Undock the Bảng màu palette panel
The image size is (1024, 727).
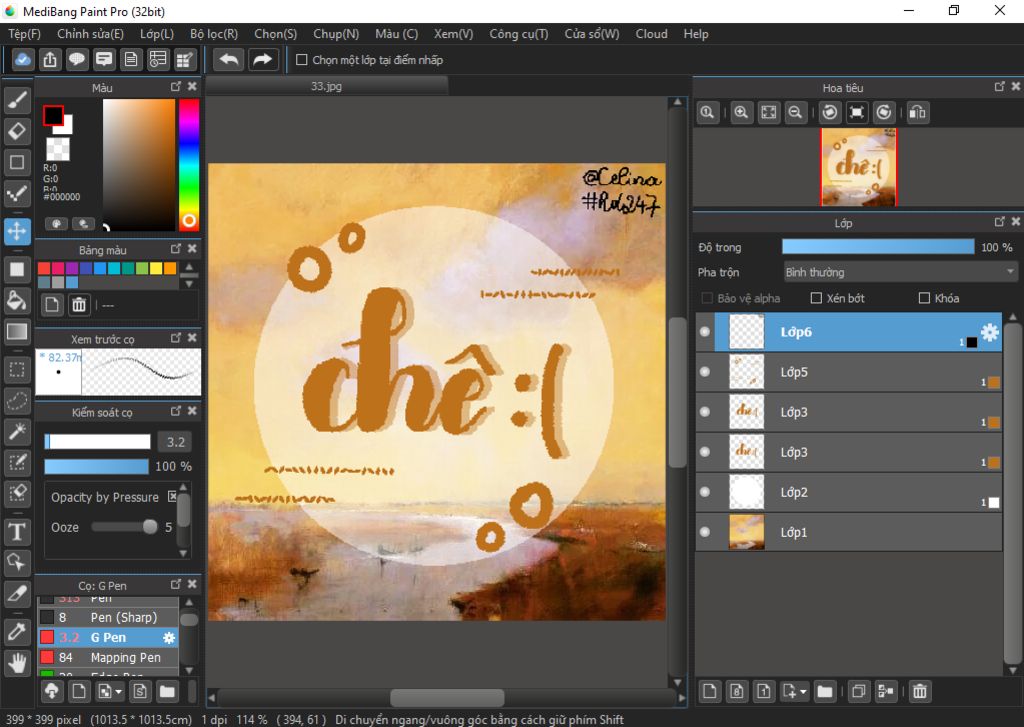tap(176, 249)
